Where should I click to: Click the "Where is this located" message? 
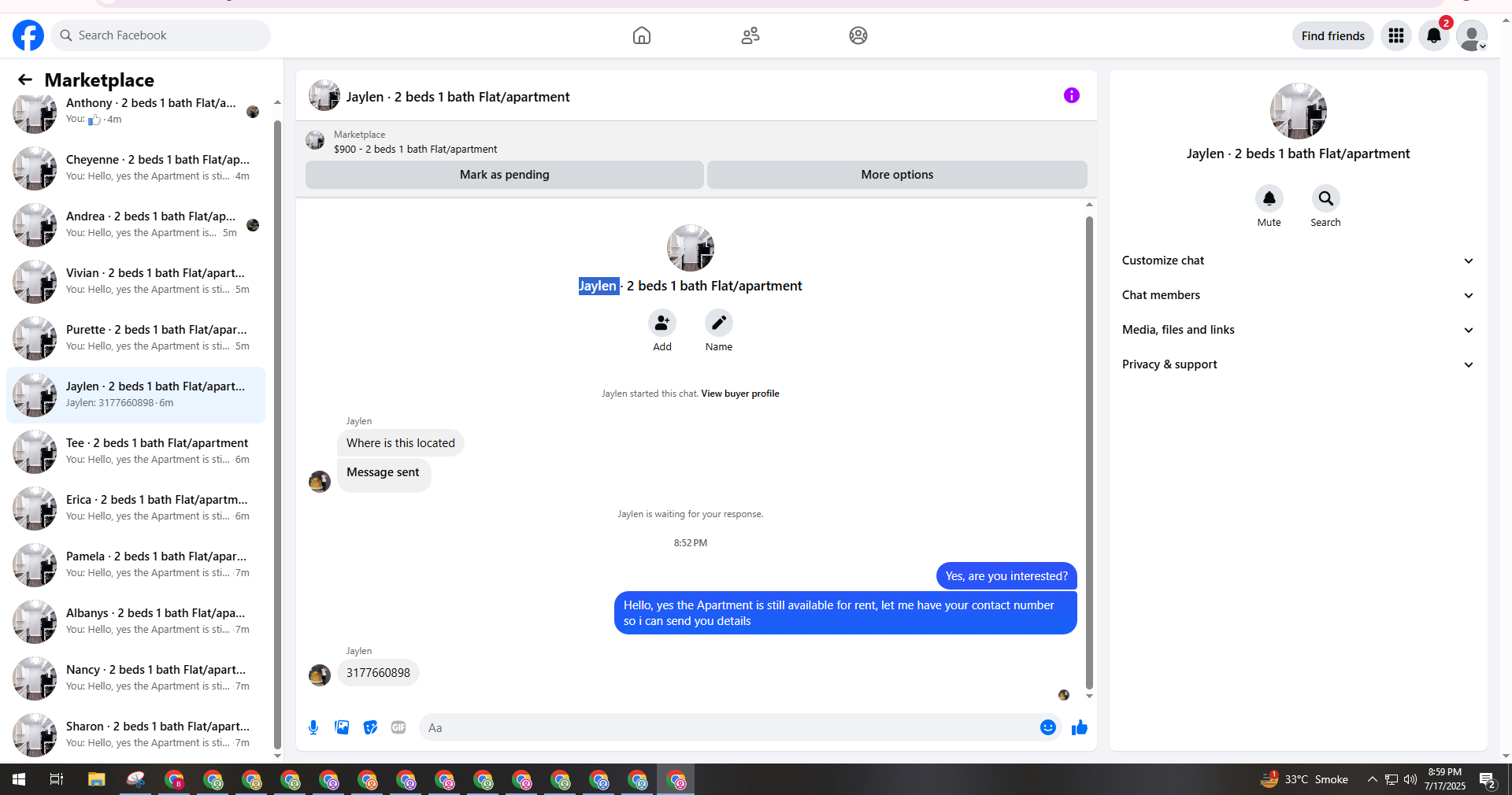click(x=401, y=443)
